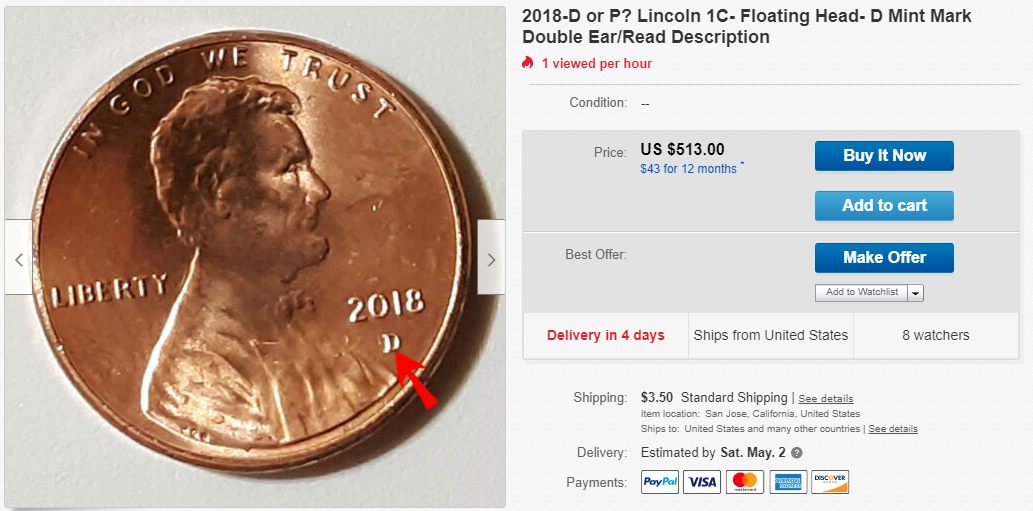Open Ships to See details link
Screen dimensions: 1033x511
[x=893, y=429]
